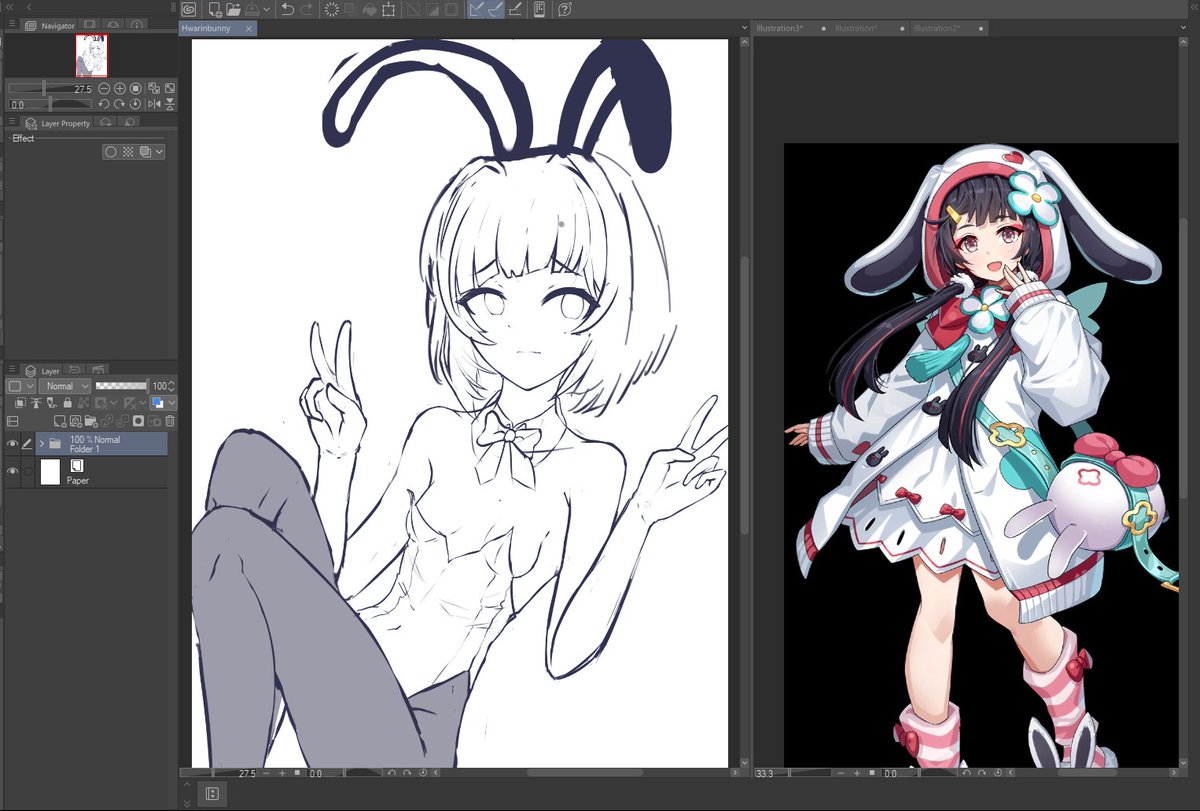
Task: Flip canvas vertically in Navigator
Action: [170, 104]
